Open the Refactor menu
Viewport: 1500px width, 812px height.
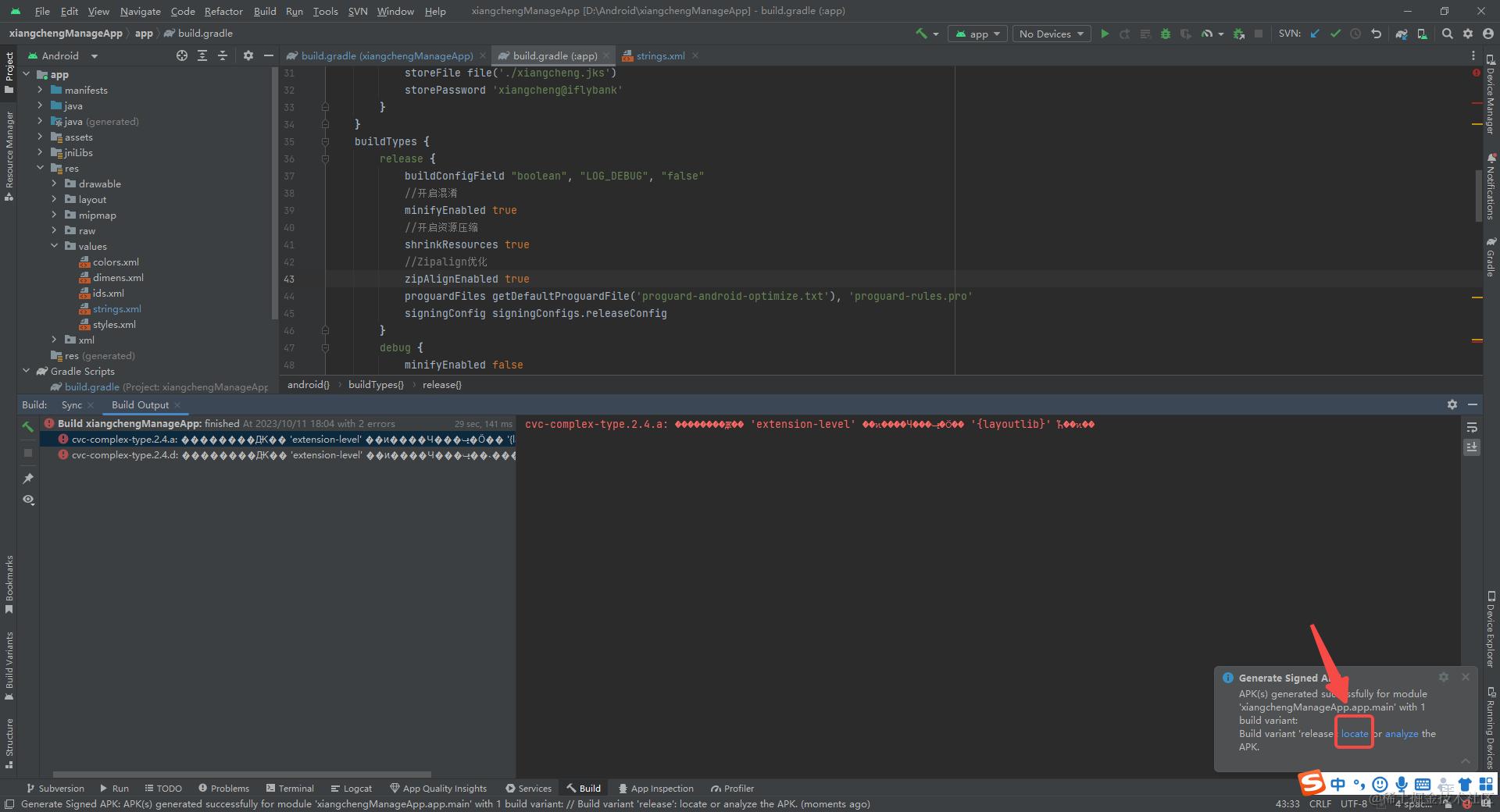tap(223, 11)
